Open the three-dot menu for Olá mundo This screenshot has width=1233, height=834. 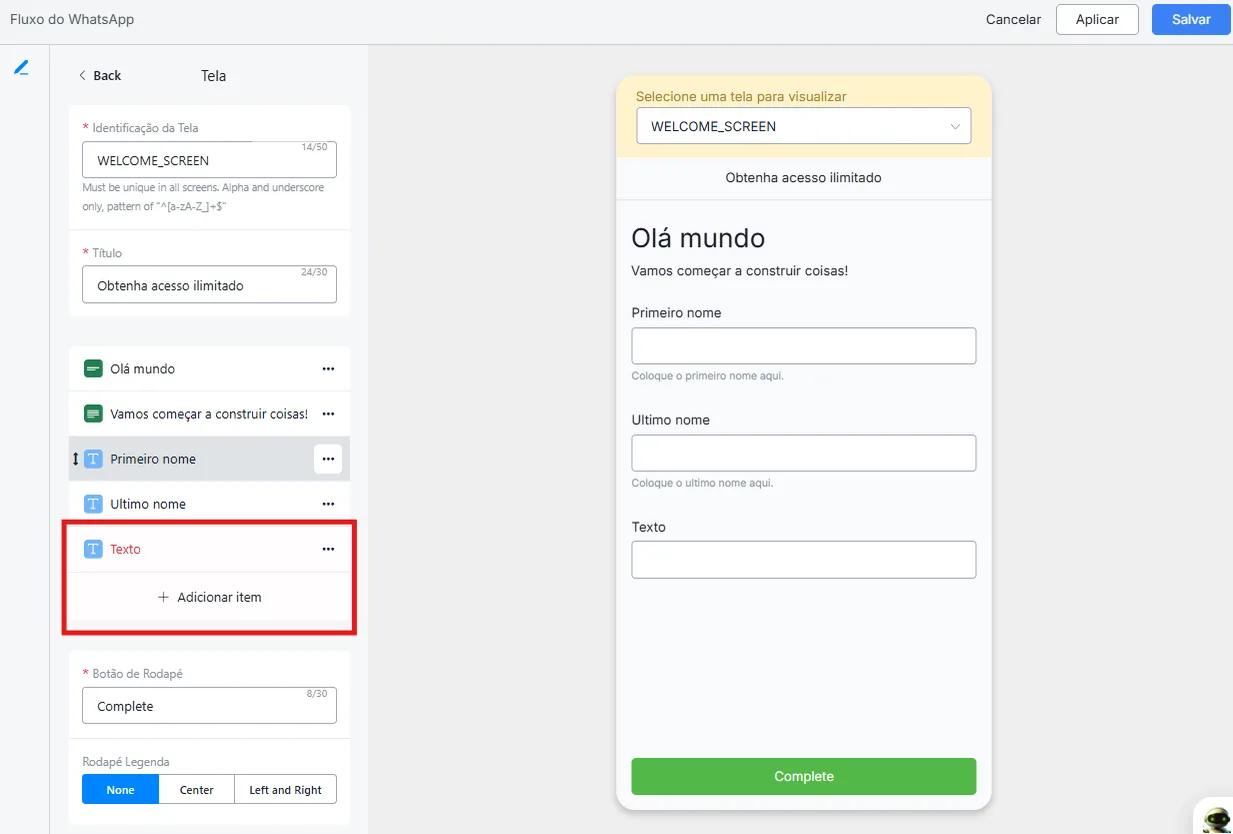pyautogui.click(x=328, y=369)
